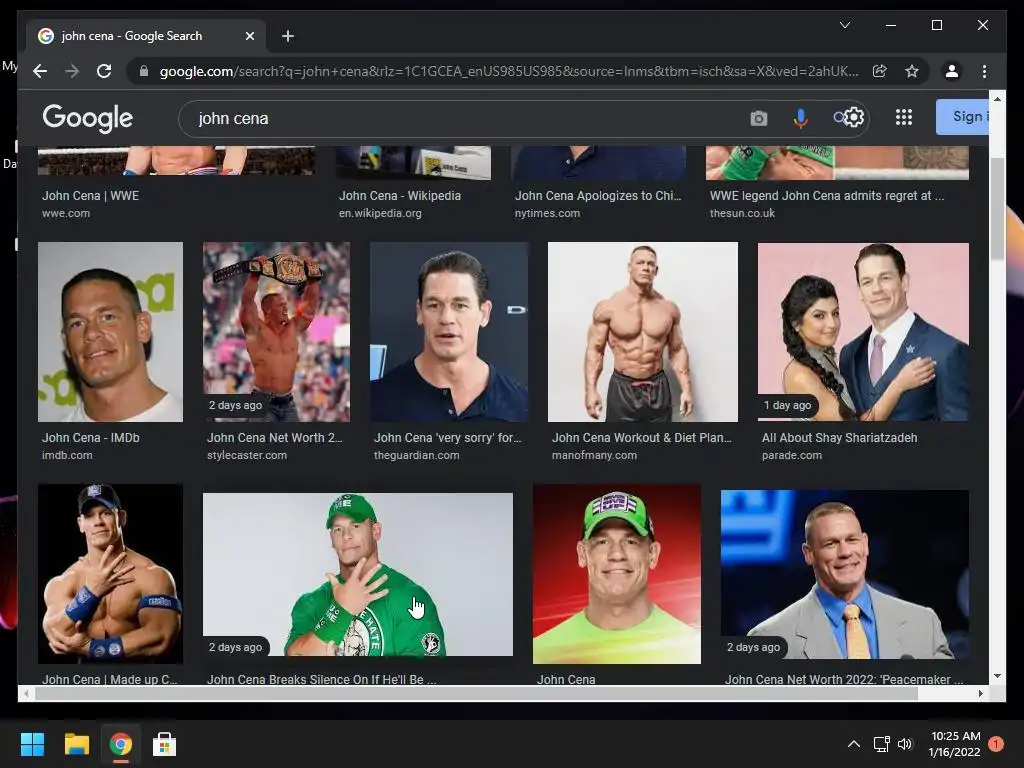Viewport: 1024px width, 768px height.
Task: Open the Workout & Diet Plan image
Action: 643,332
